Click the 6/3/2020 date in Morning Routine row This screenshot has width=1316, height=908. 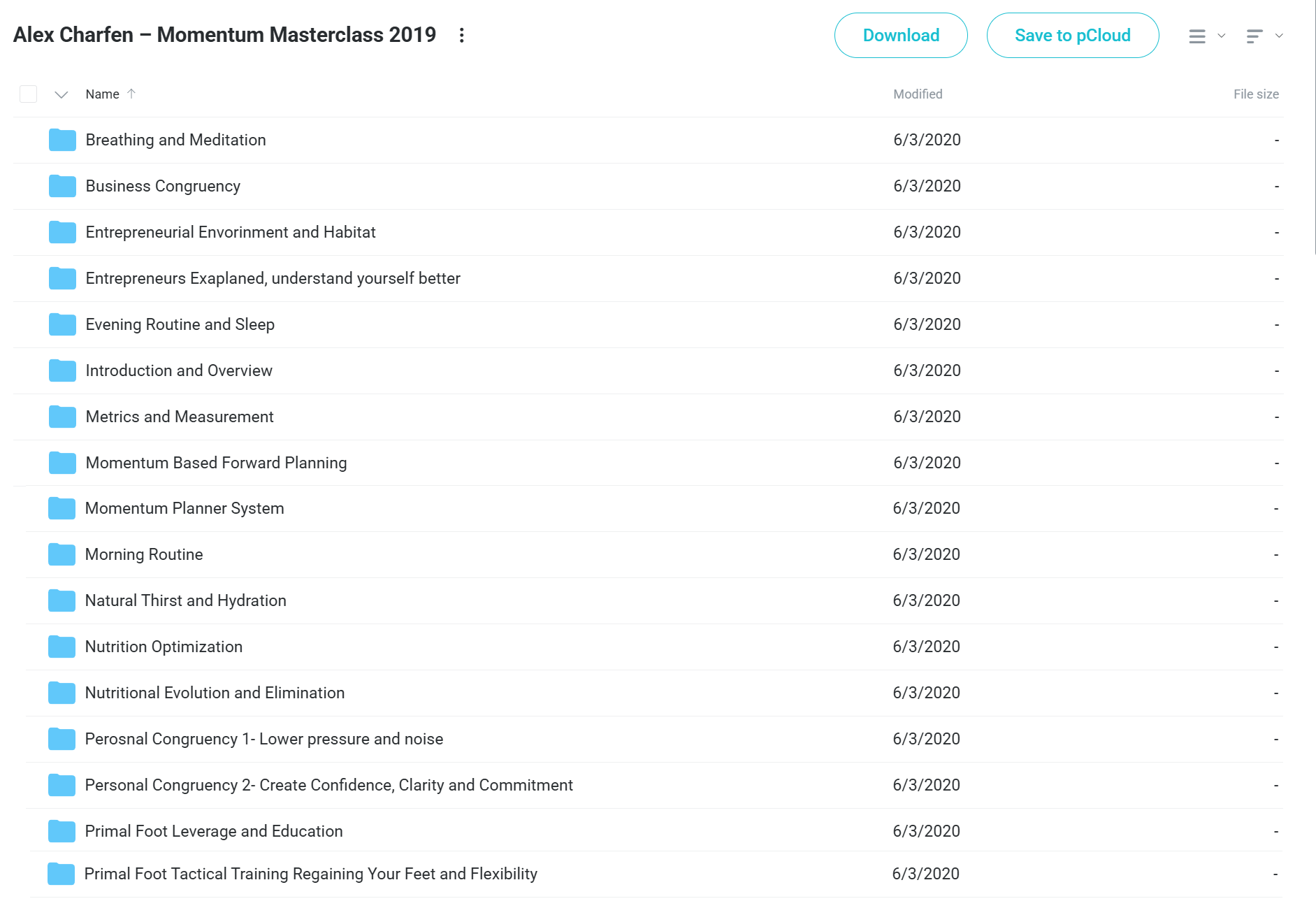[926, 554]
